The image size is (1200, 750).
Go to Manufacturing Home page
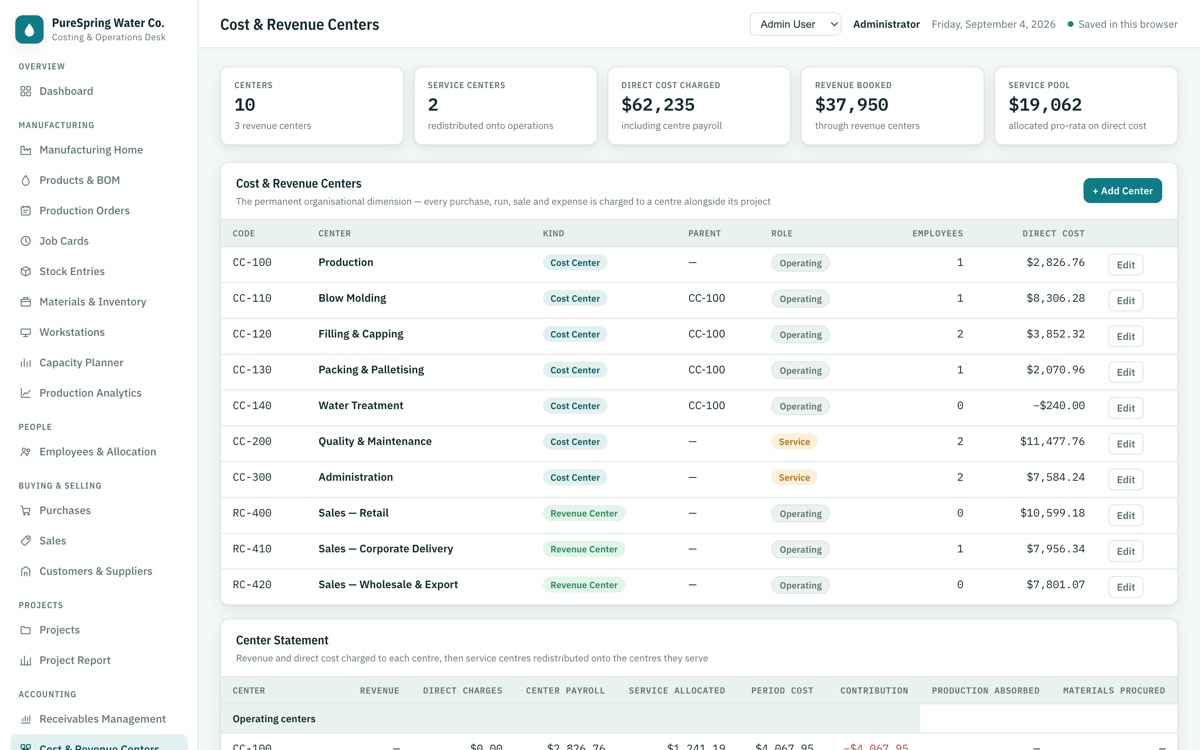coord(99,150)
